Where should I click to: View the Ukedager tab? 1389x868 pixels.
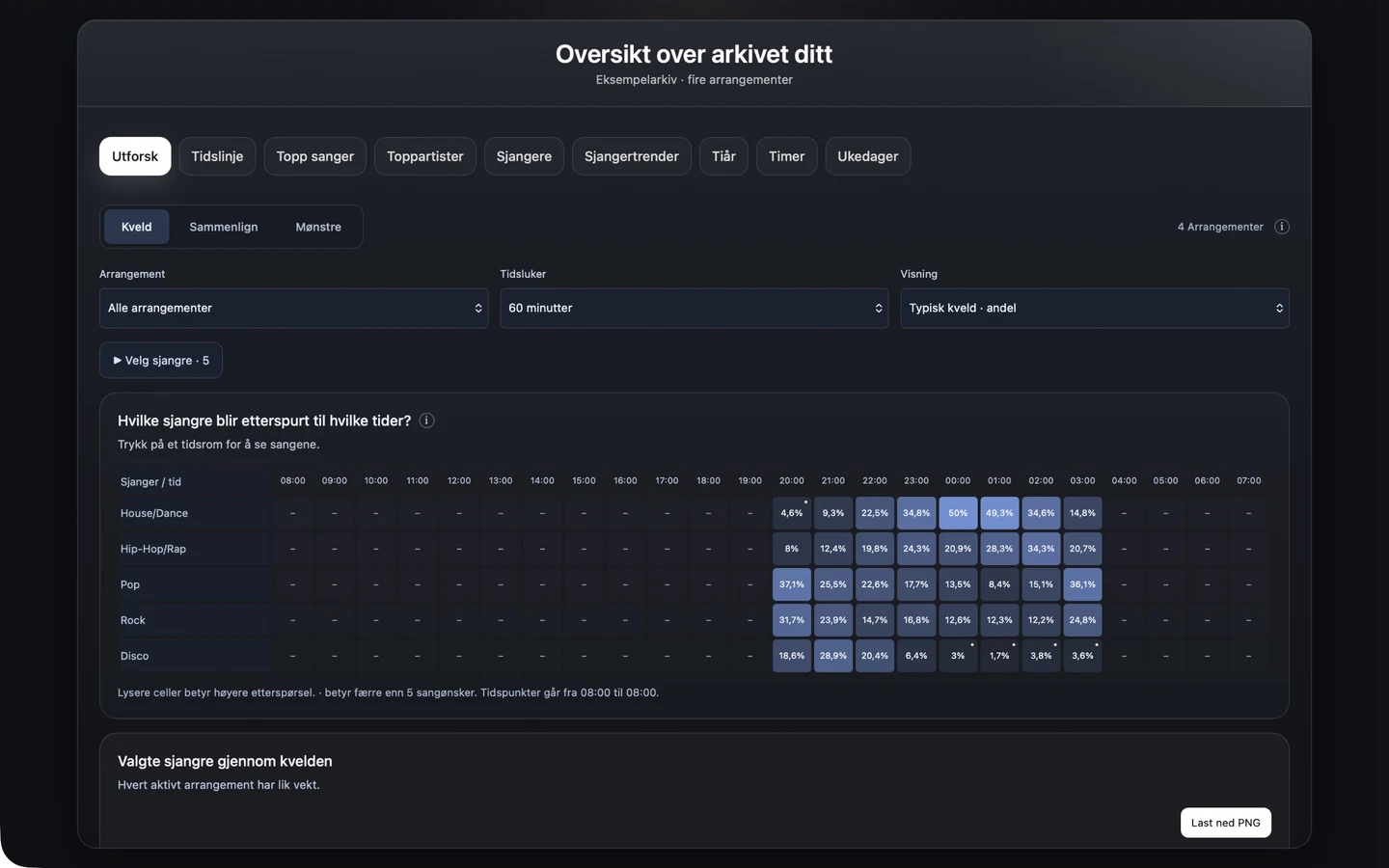[x=868, y=156]
